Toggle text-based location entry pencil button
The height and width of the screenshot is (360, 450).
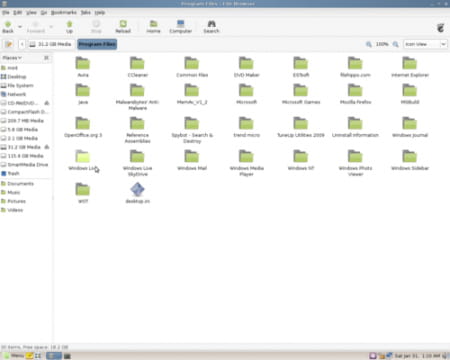click(9, 44)
